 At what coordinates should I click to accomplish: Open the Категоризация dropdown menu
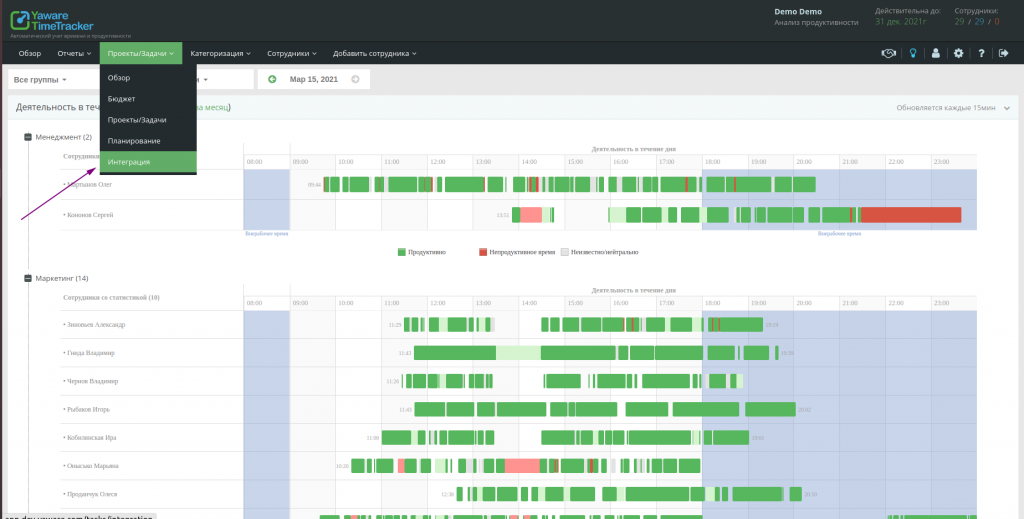pyautogui.click(x=221, y=54)
